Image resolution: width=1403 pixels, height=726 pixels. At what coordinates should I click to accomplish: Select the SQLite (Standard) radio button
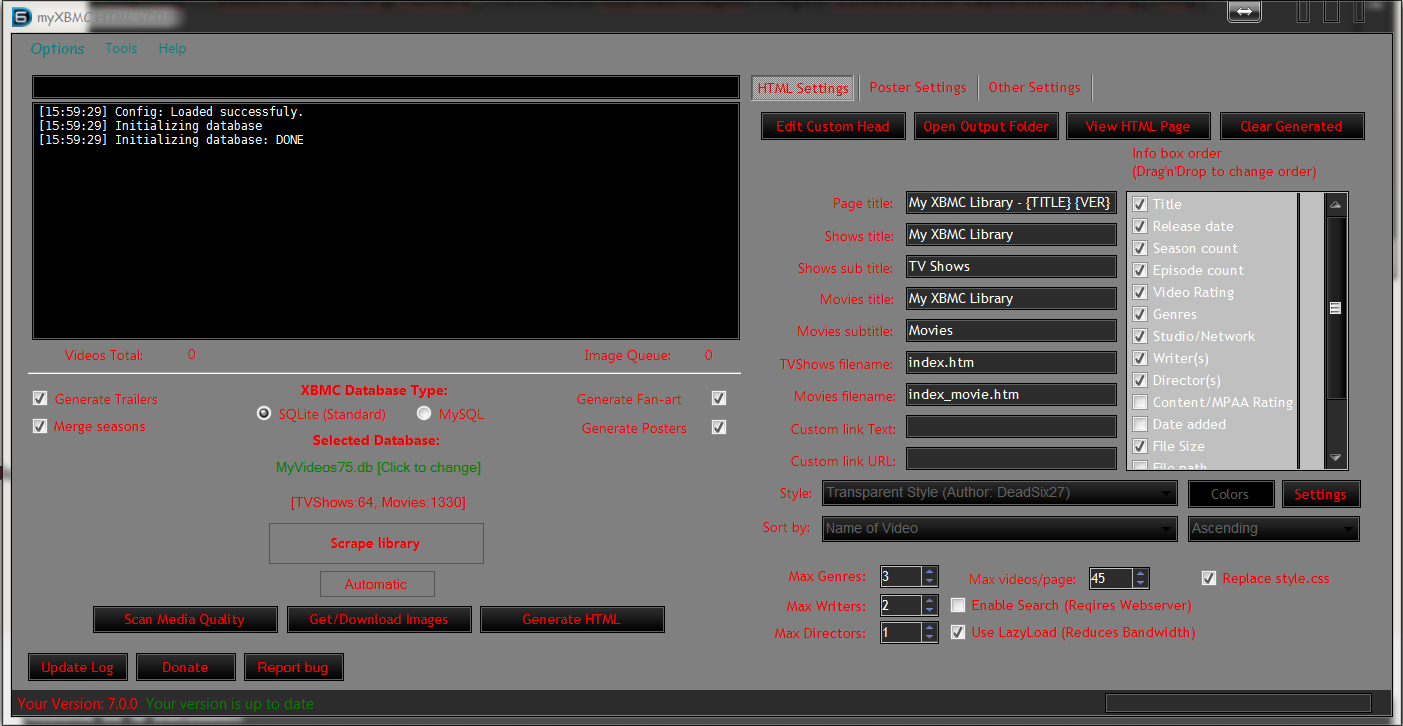[264, 413]
